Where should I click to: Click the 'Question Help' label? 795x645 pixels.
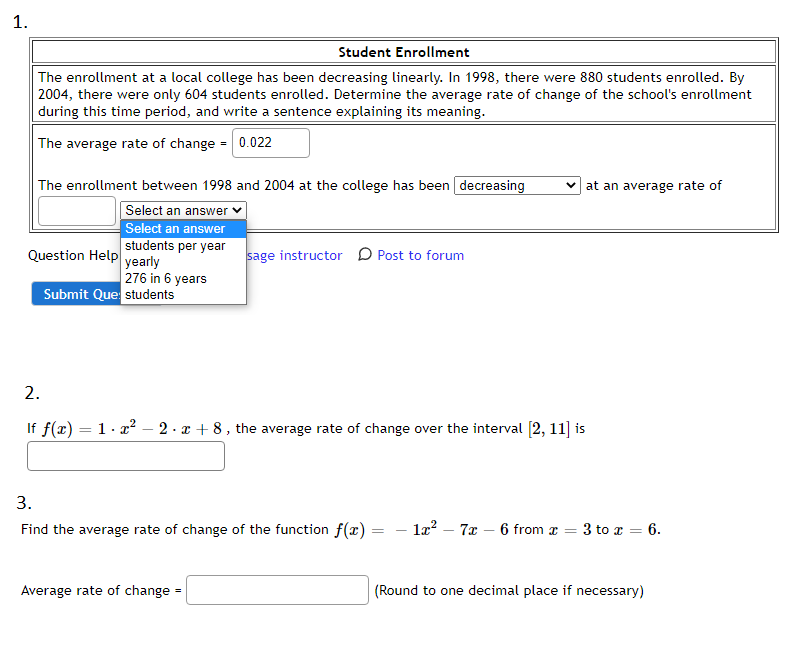click(x=73, y=256)
